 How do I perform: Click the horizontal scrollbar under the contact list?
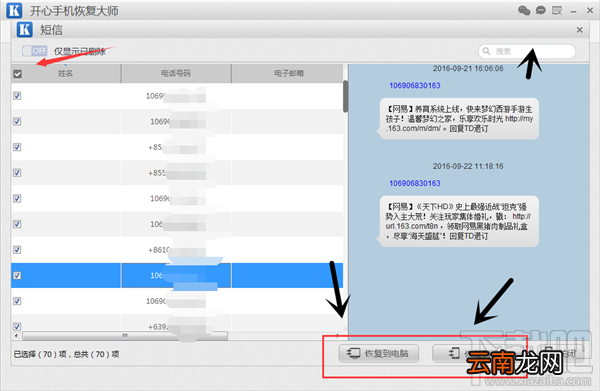coord(125,336)
